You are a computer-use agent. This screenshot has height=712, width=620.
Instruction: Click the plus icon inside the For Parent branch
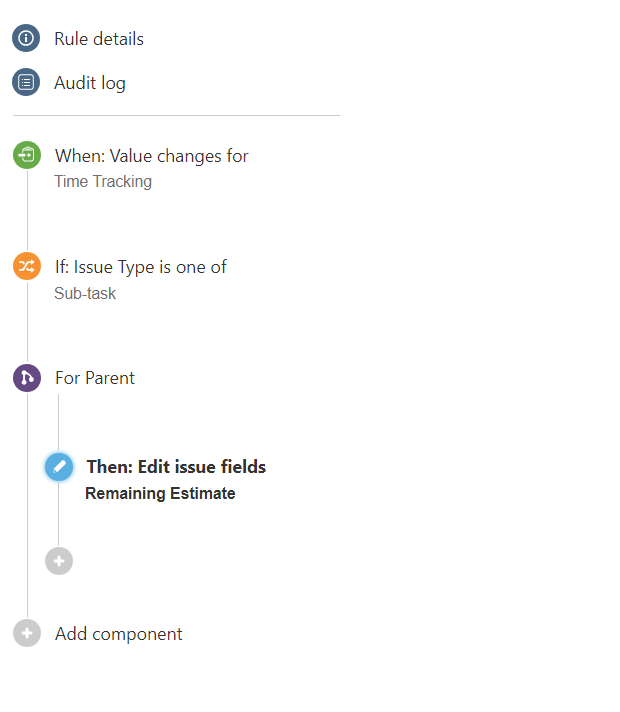click(59, 561)
